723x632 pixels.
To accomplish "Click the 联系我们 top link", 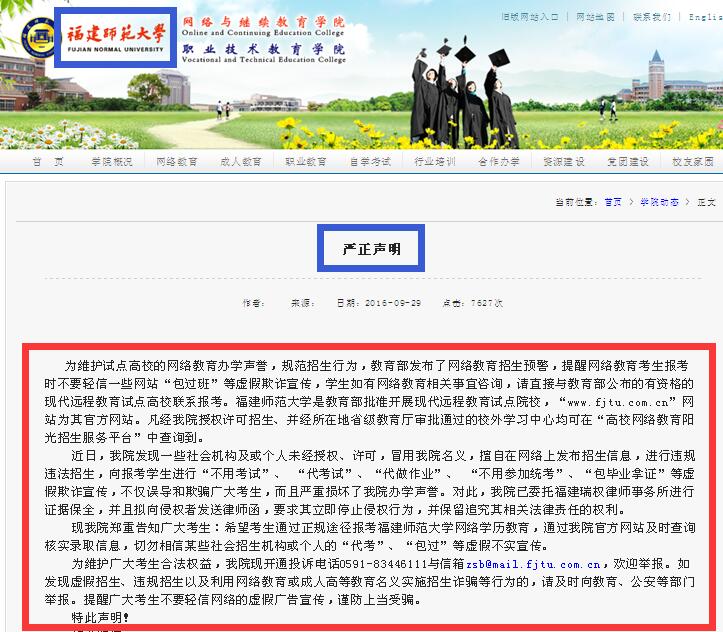I will click(x=652, y=17).
